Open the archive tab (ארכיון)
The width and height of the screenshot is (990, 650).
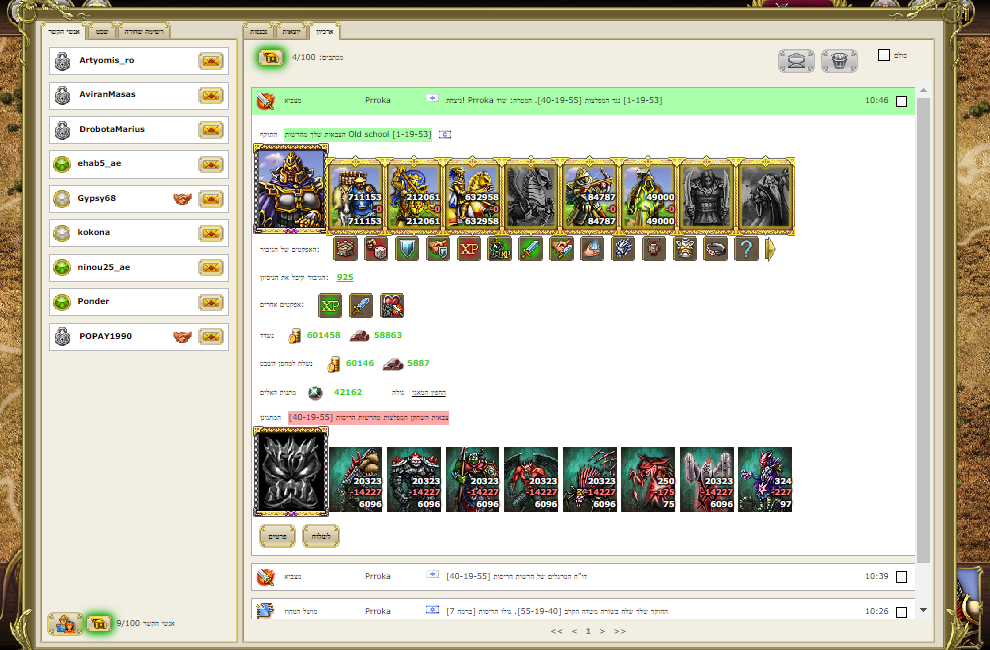(x=325, y=32)
